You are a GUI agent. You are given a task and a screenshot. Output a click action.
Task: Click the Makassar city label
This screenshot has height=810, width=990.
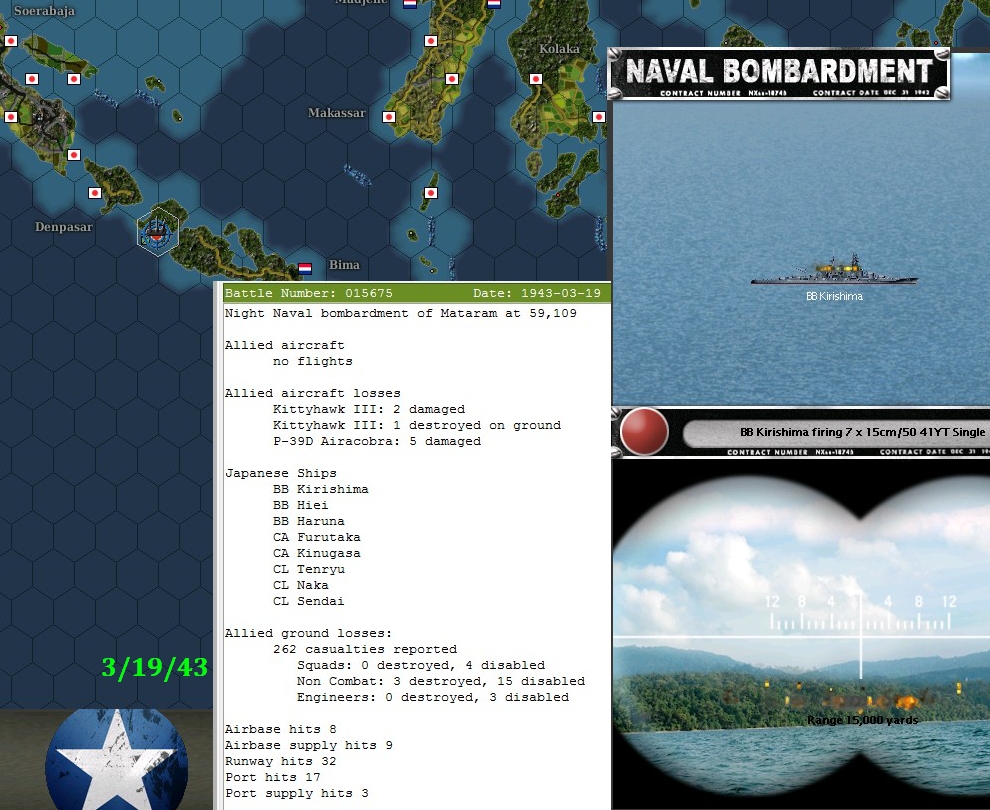coord(337,113)
